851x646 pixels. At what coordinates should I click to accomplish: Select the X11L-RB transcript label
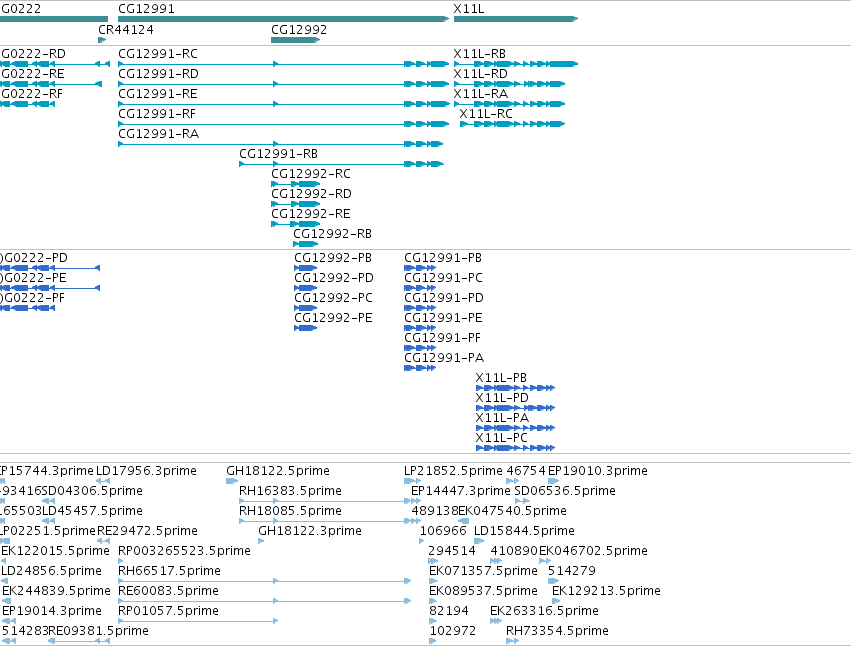tap(480, 54)
